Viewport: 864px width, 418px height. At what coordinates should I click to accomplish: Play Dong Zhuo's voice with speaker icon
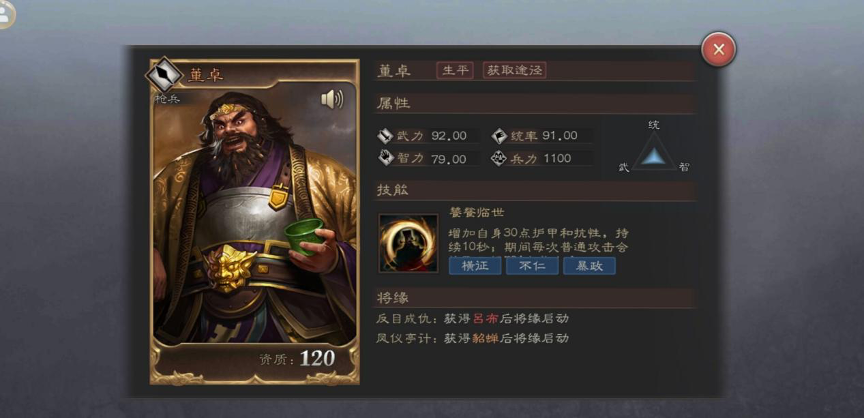coord(332,100)
